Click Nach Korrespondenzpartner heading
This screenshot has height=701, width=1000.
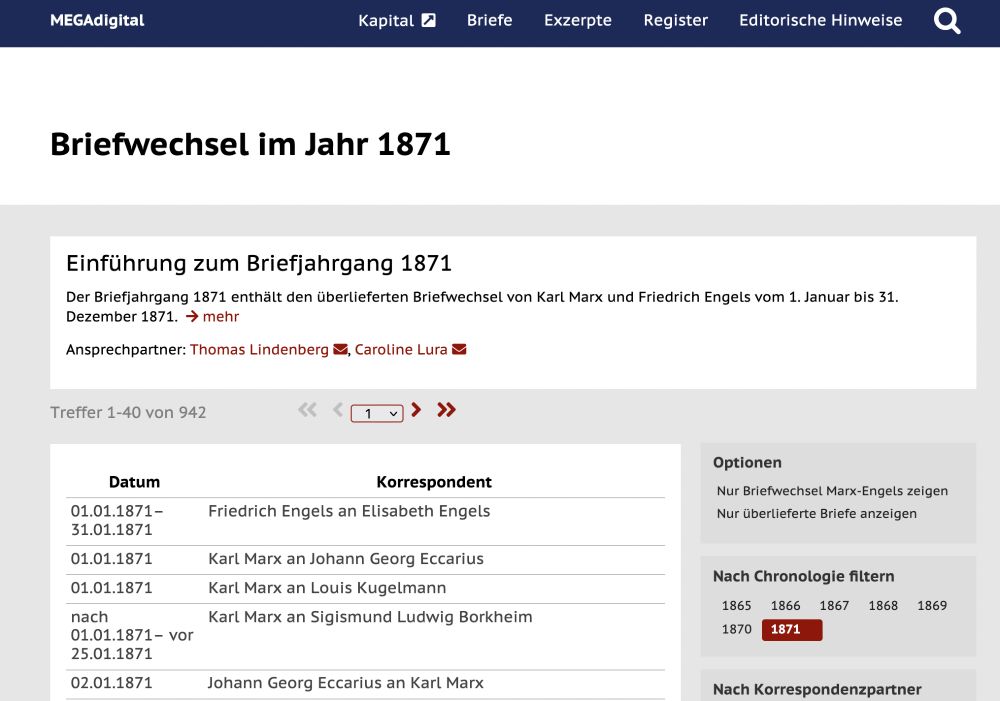(817, 690)
